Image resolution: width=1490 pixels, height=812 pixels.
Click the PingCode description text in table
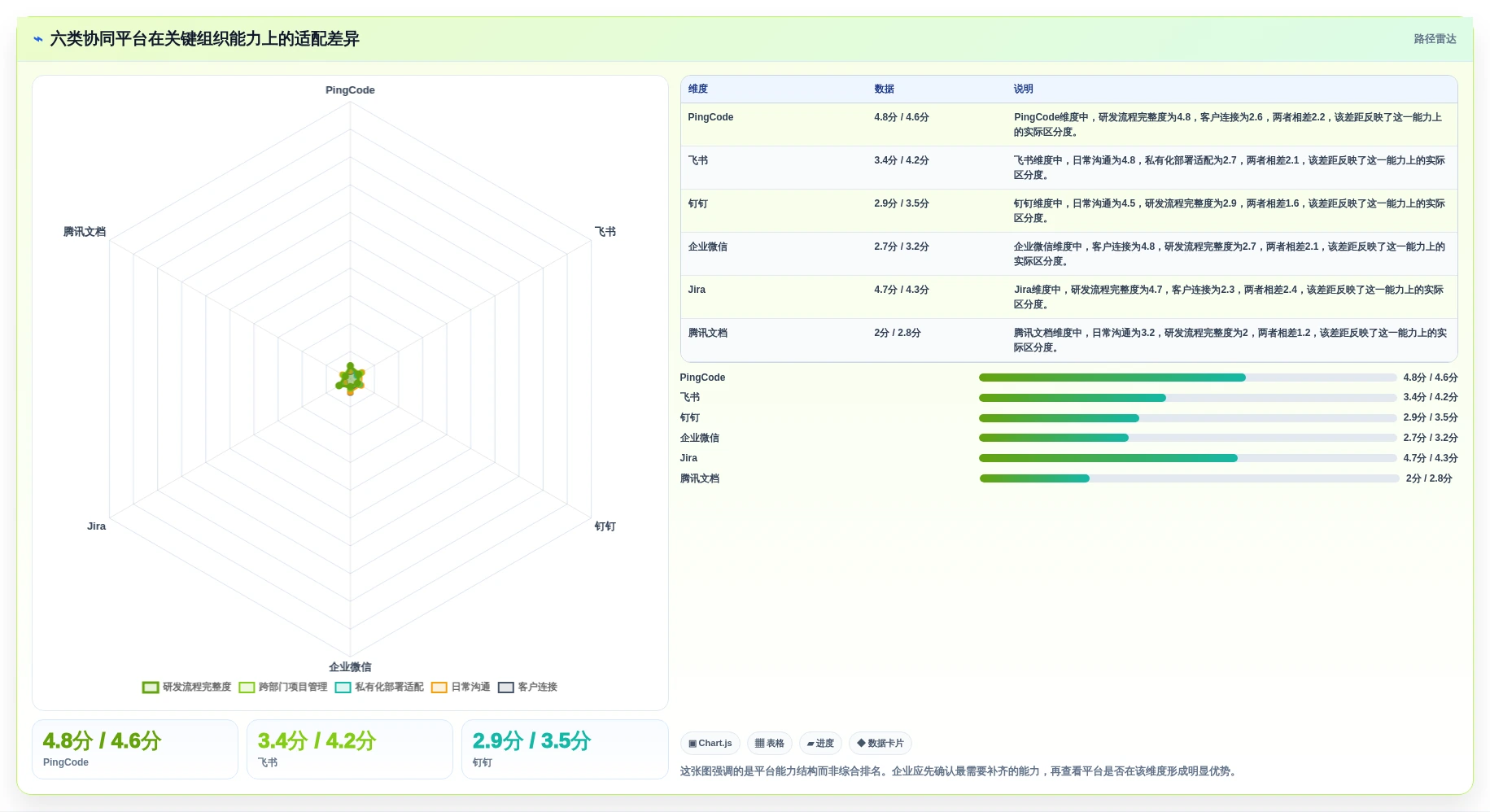[1228, 124]
